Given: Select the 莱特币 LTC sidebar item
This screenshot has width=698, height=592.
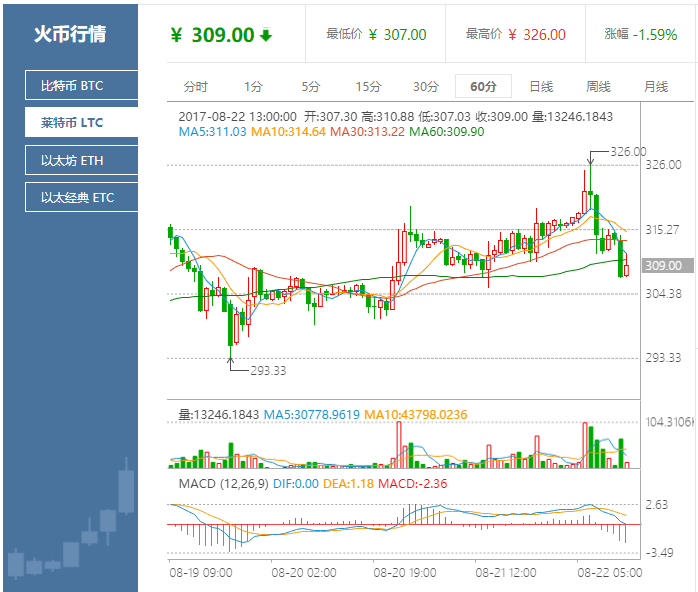Looking at the screenshot, I should coord(81,122).
